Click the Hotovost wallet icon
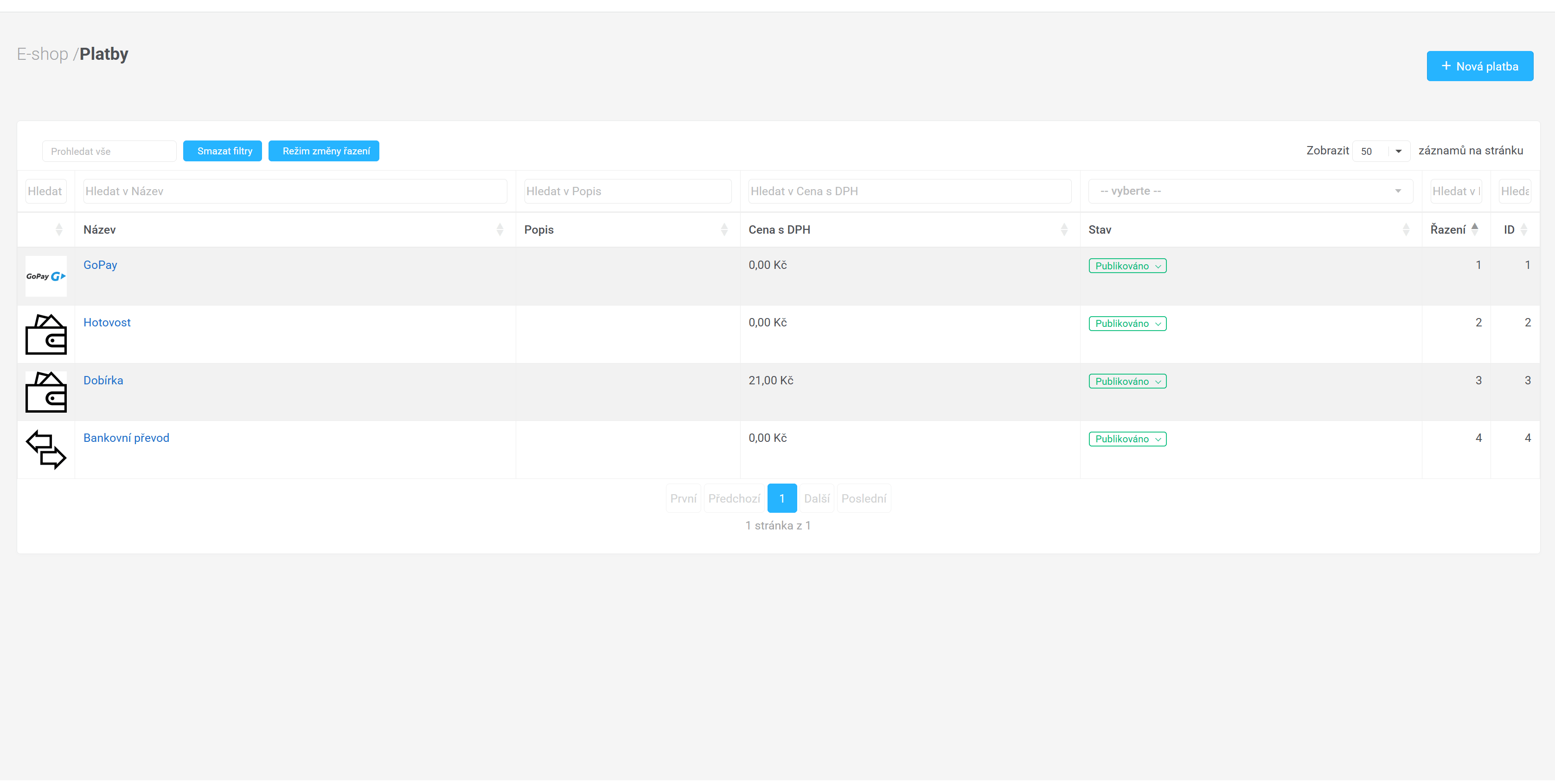The image size is (1555, 784). 46,334
